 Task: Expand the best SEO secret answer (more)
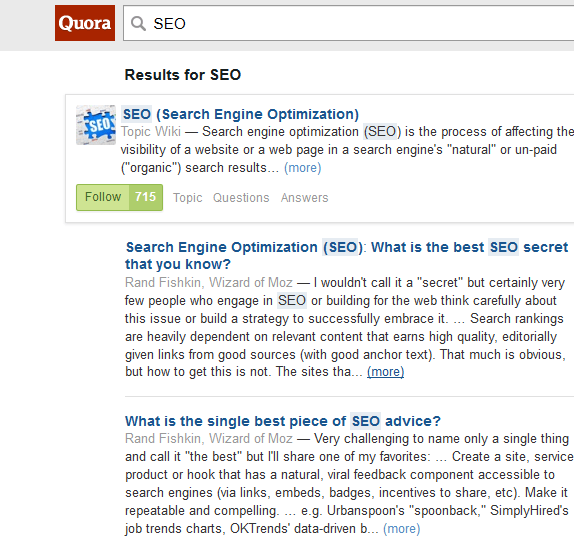click(x=385, y=372)
